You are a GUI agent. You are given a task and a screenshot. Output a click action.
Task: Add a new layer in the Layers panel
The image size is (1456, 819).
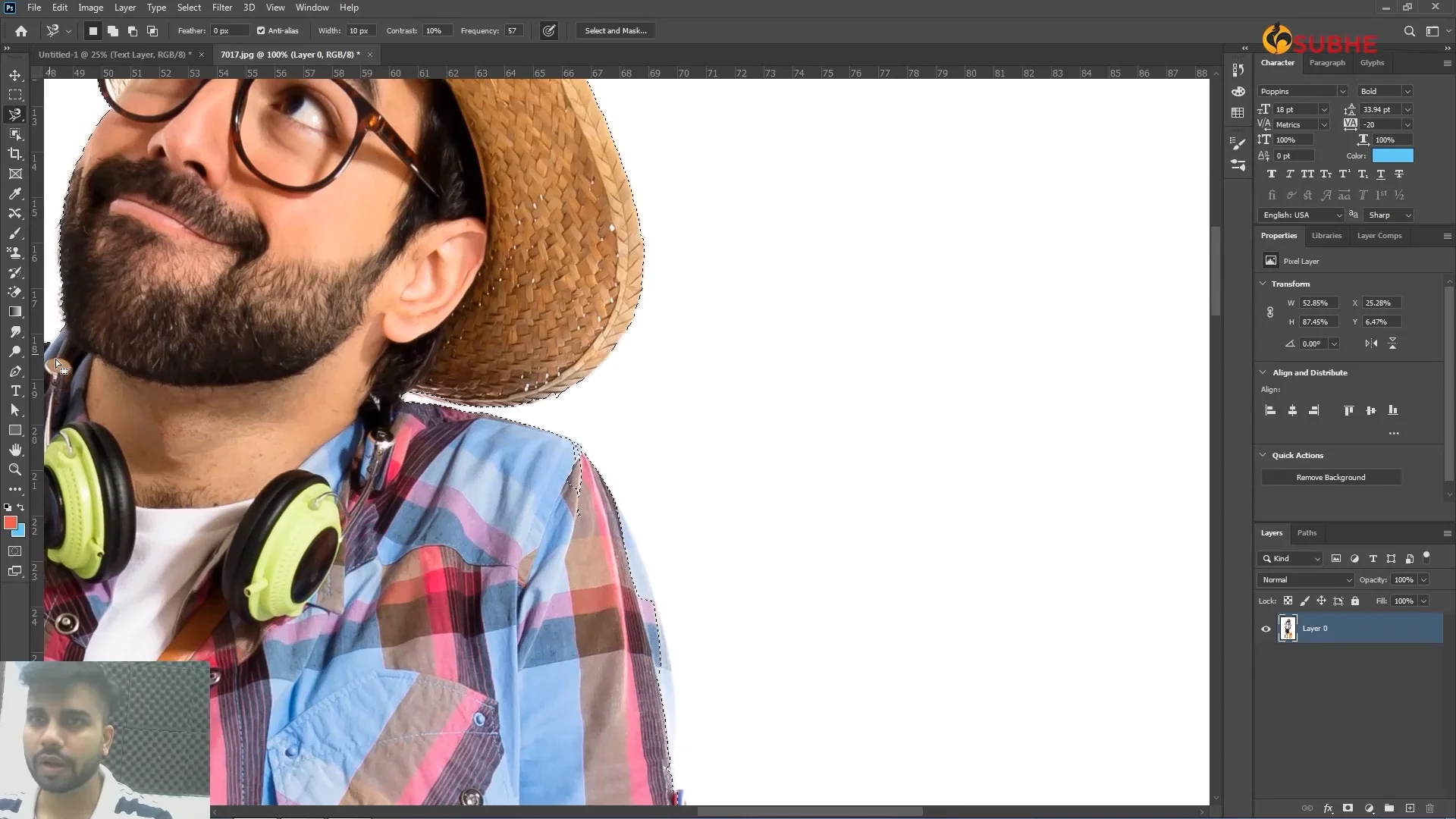click(1409, 808)
